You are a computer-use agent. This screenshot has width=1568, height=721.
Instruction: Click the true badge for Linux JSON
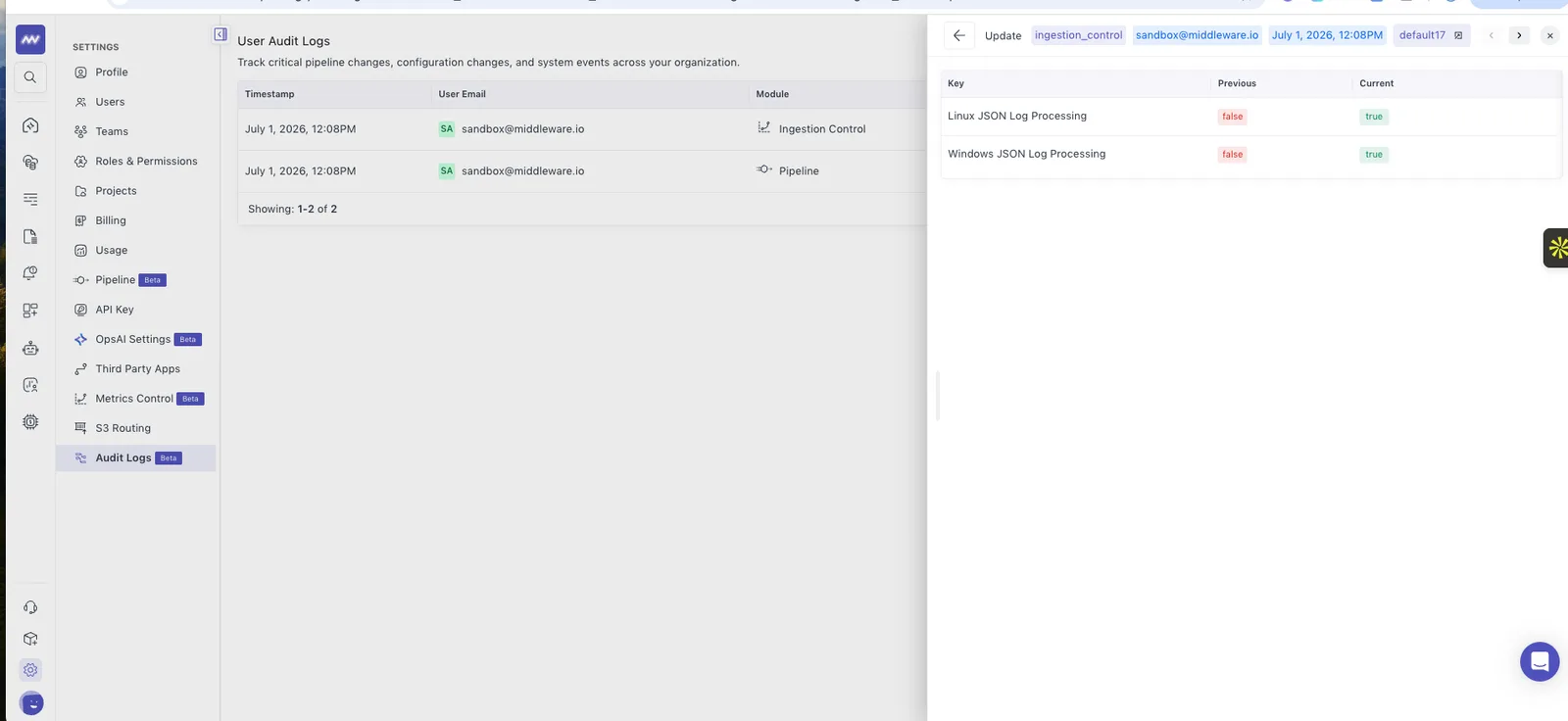1374,117
